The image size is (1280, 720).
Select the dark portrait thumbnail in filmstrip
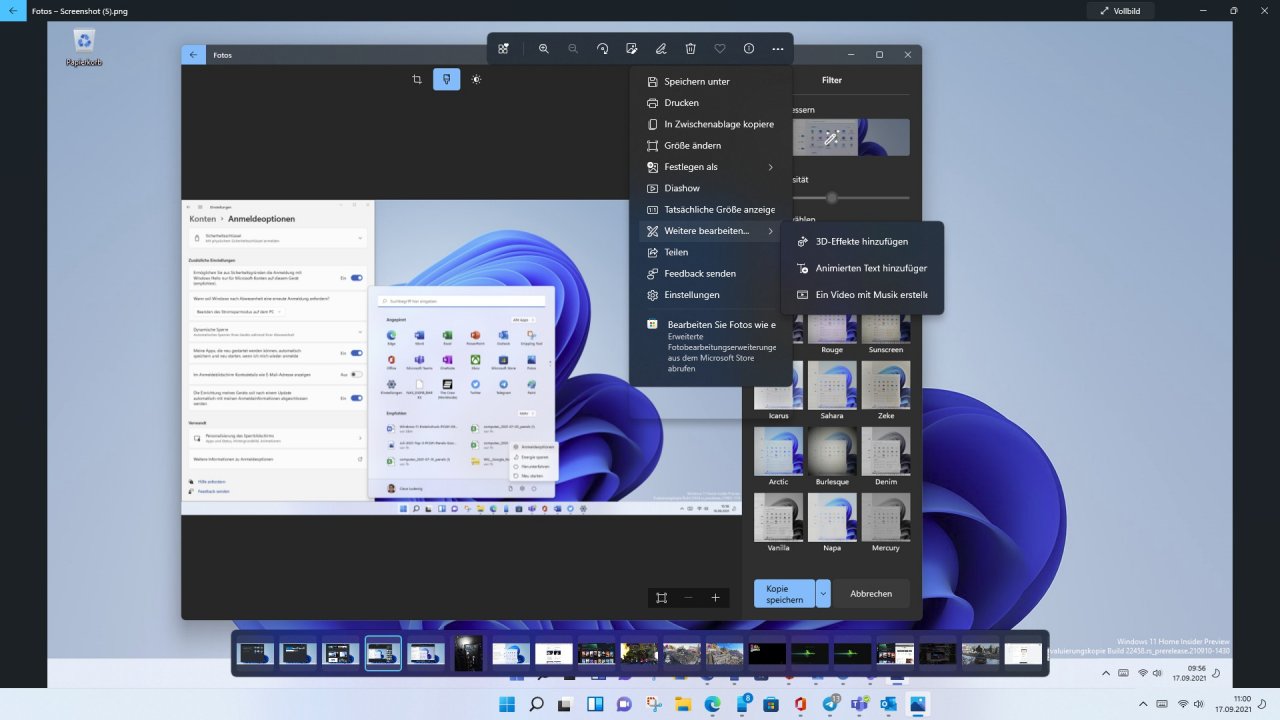coord(468,653)
